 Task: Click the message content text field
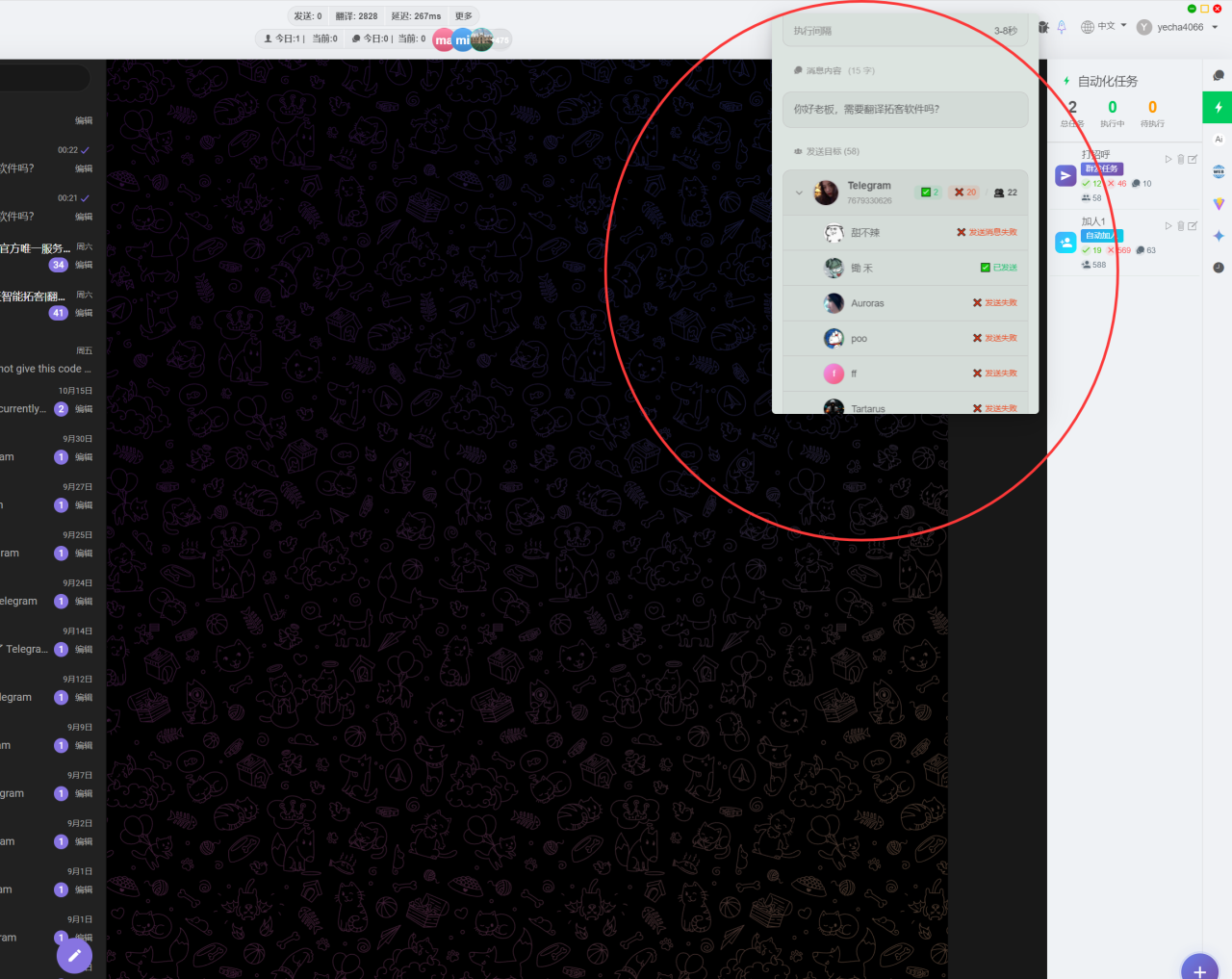click(905, 110)
